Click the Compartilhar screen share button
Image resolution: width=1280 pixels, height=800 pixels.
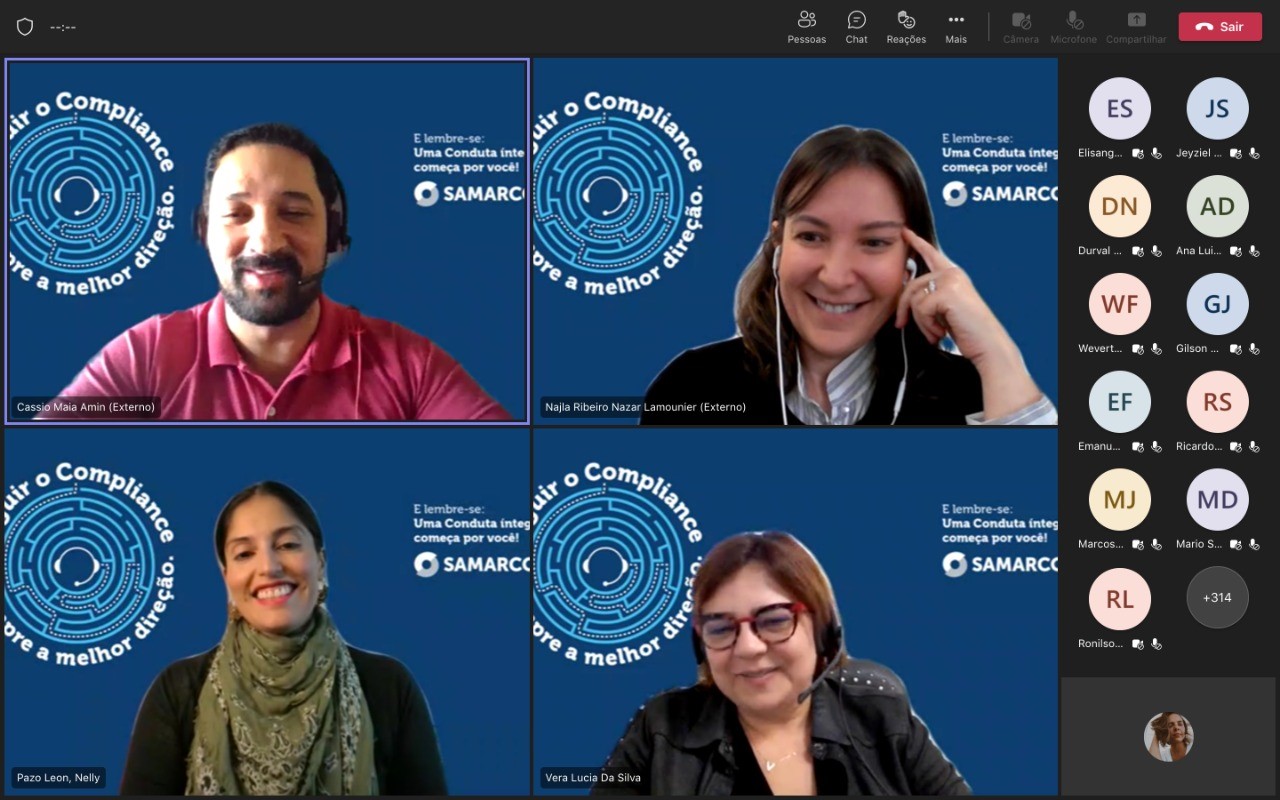point(1136,27)
